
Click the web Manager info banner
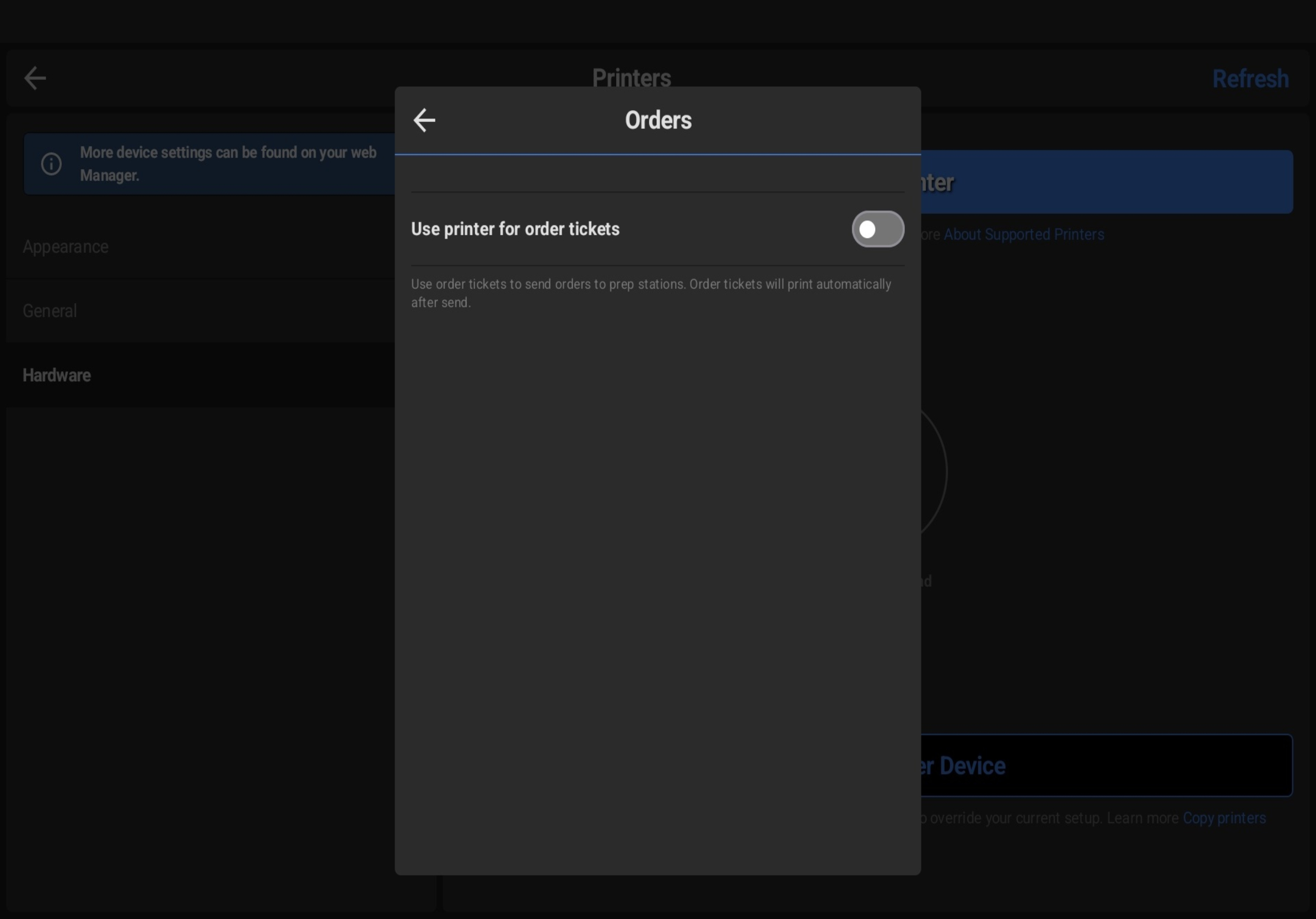[228, 164]
